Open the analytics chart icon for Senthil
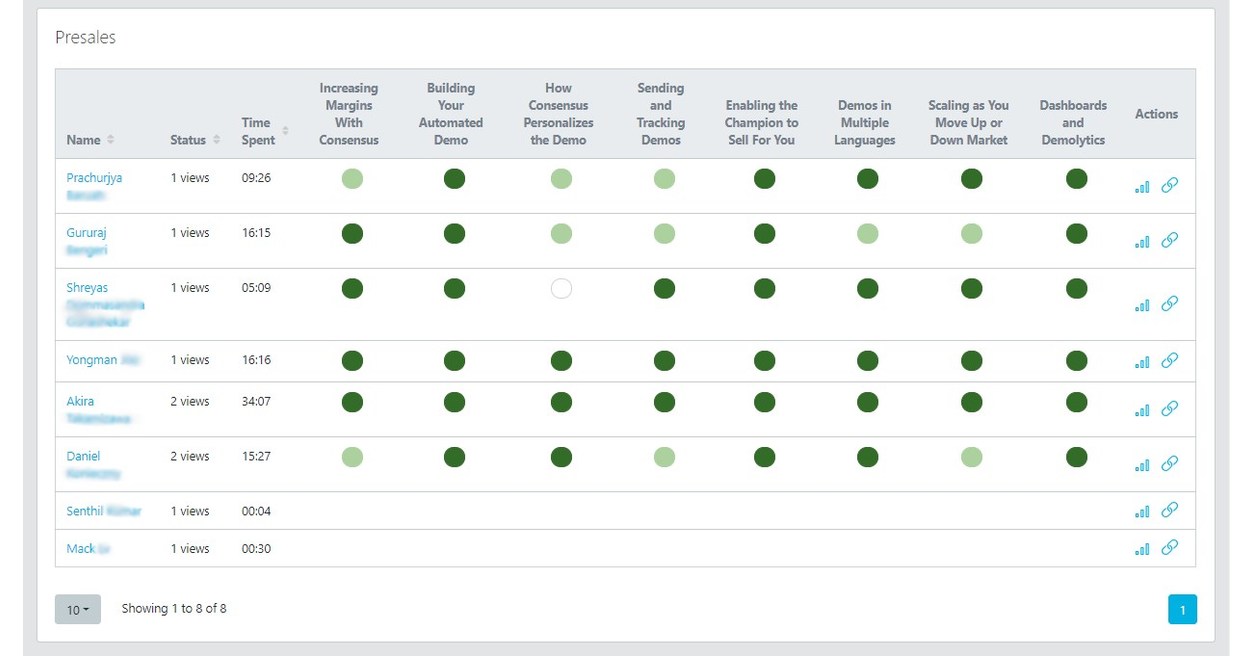1253x656 pixels. coord(1142,510)
